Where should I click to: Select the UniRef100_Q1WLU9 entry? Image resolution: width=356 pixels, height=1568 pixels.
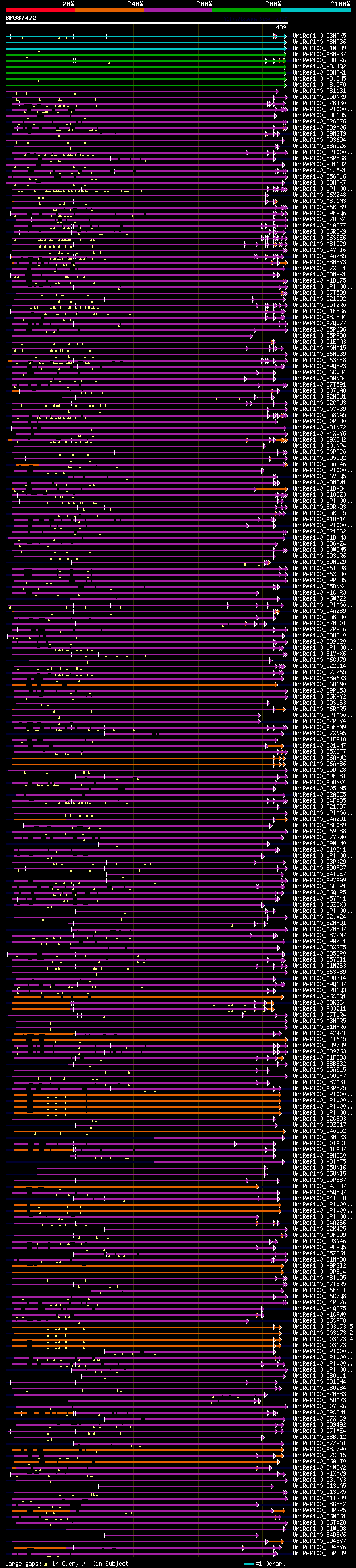coord(319,48)
